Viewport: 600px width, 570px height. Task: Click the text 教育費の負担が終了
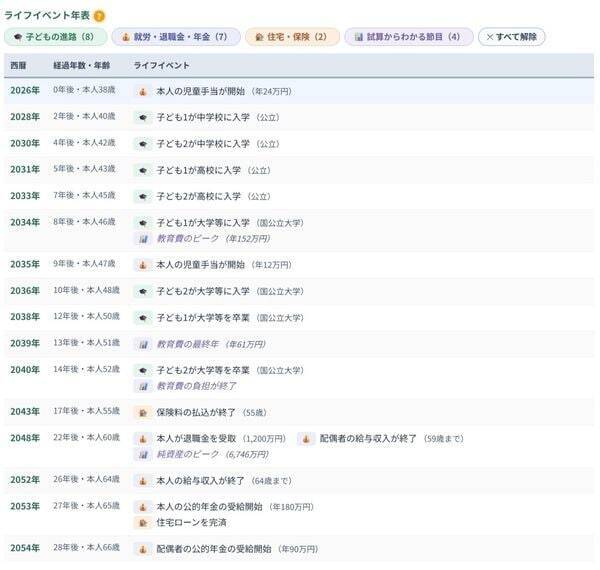[x=196, y=386]
